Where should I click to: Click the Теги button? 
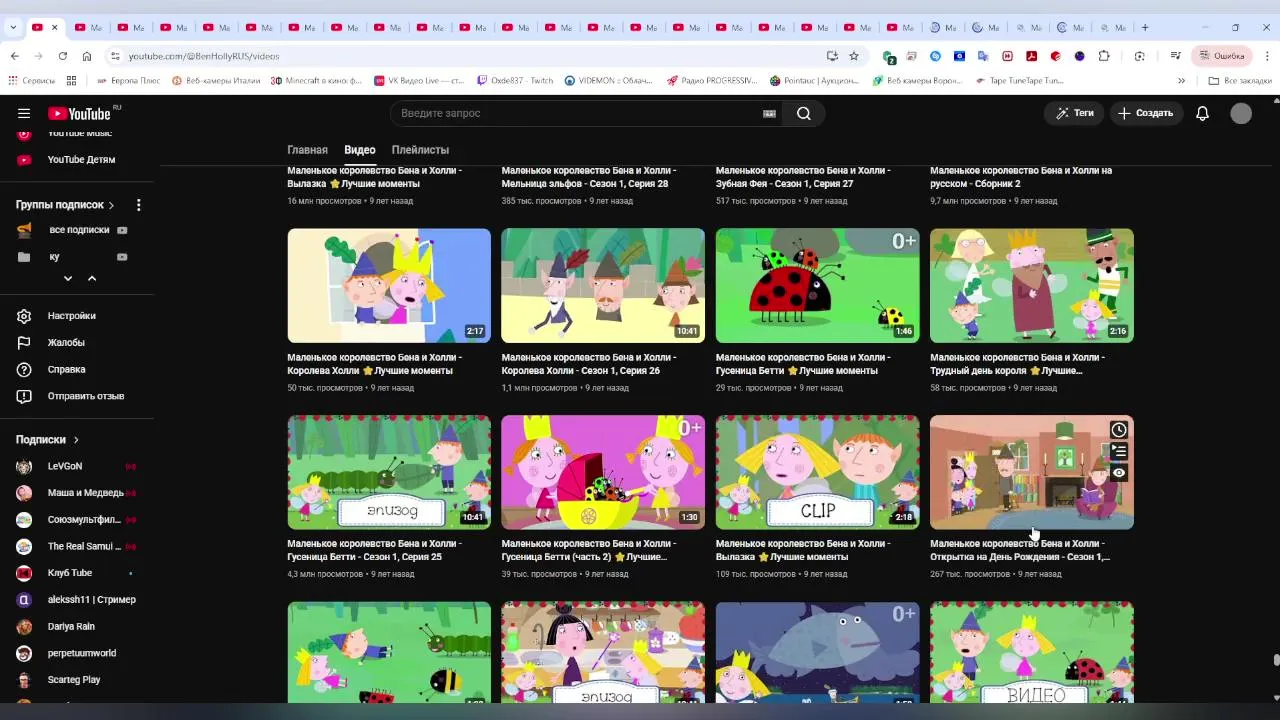[1074, 113]
